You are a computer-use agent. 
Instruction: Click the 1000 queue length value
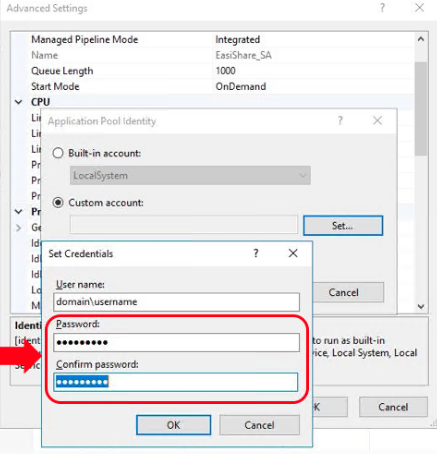(226, 71)
